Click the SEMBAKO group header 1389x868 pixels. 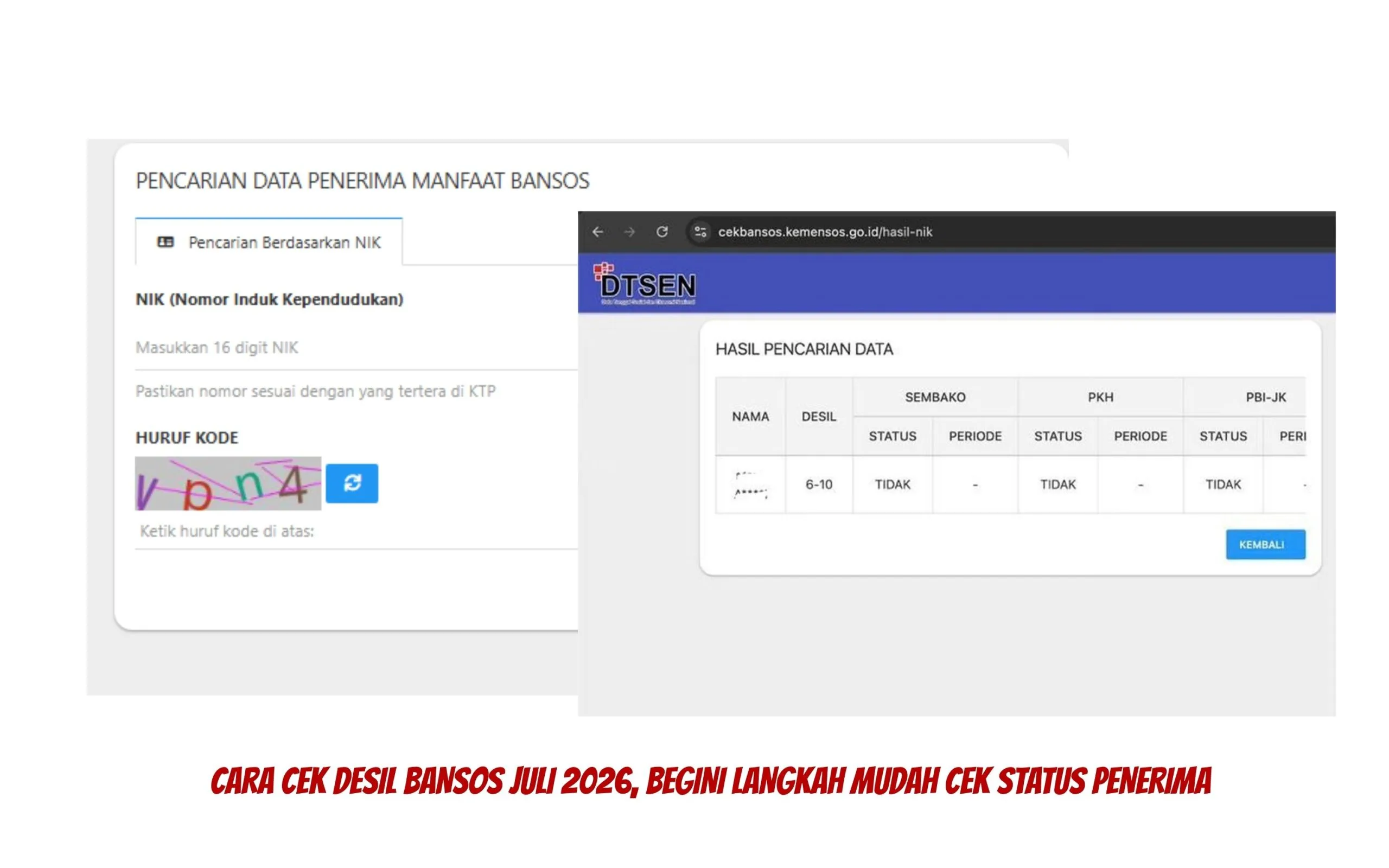(x=935, y=397)
